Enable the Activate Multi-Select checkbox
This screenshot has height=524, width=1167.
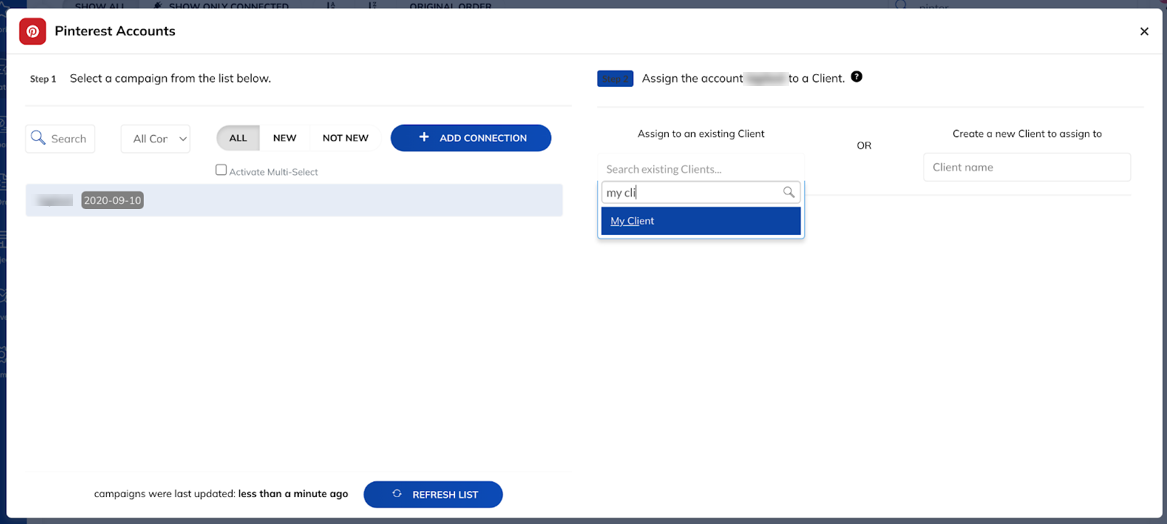(x=221, y=170)
